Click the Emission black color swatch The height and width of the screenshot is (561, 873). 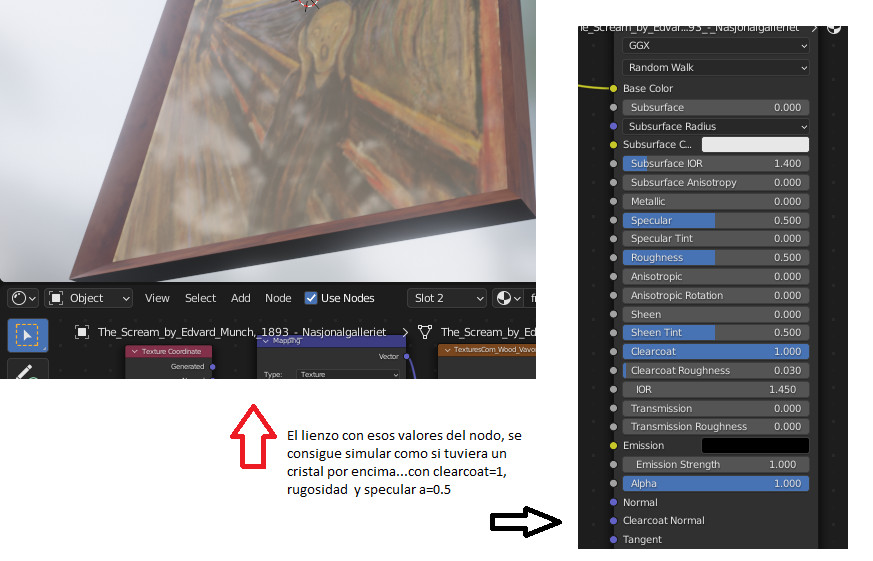pos(755,445)
